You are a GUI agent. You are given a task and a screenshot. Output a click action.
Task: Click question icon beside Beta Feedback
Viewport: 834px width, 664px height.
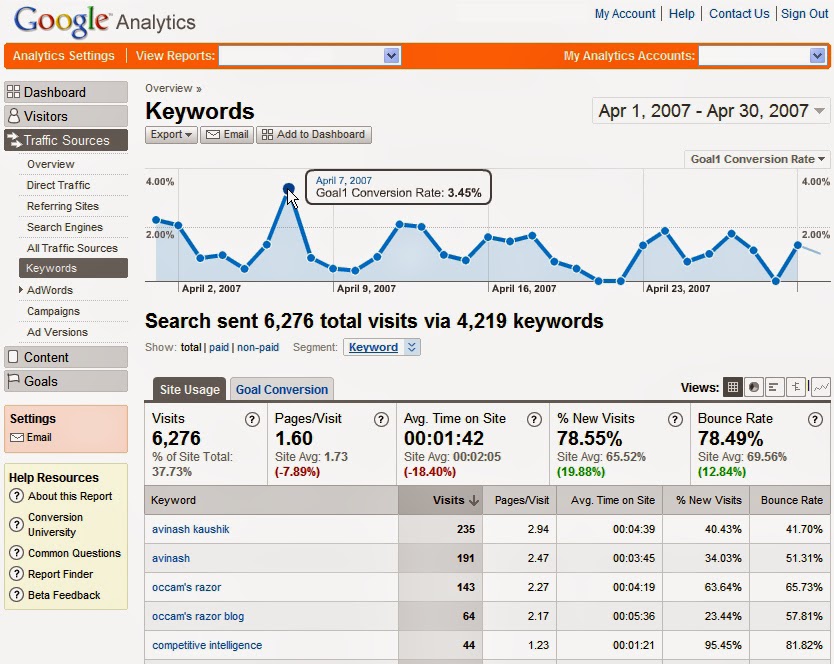(x=16, y=594)
